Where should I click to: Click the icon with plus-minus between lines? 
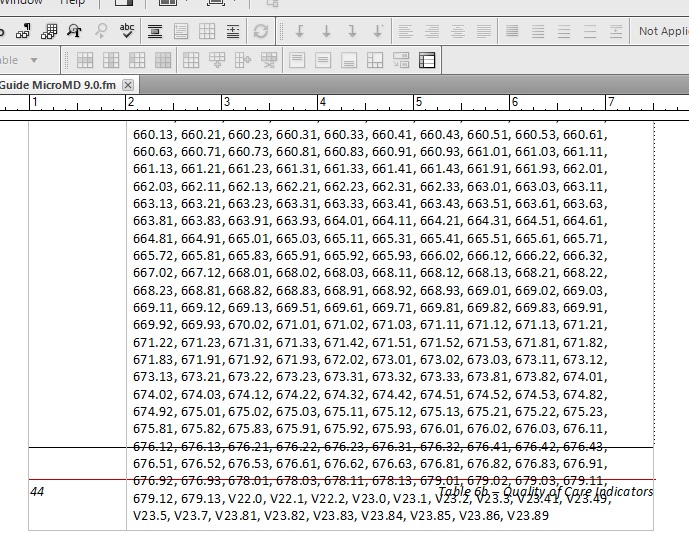click(232, 31)
